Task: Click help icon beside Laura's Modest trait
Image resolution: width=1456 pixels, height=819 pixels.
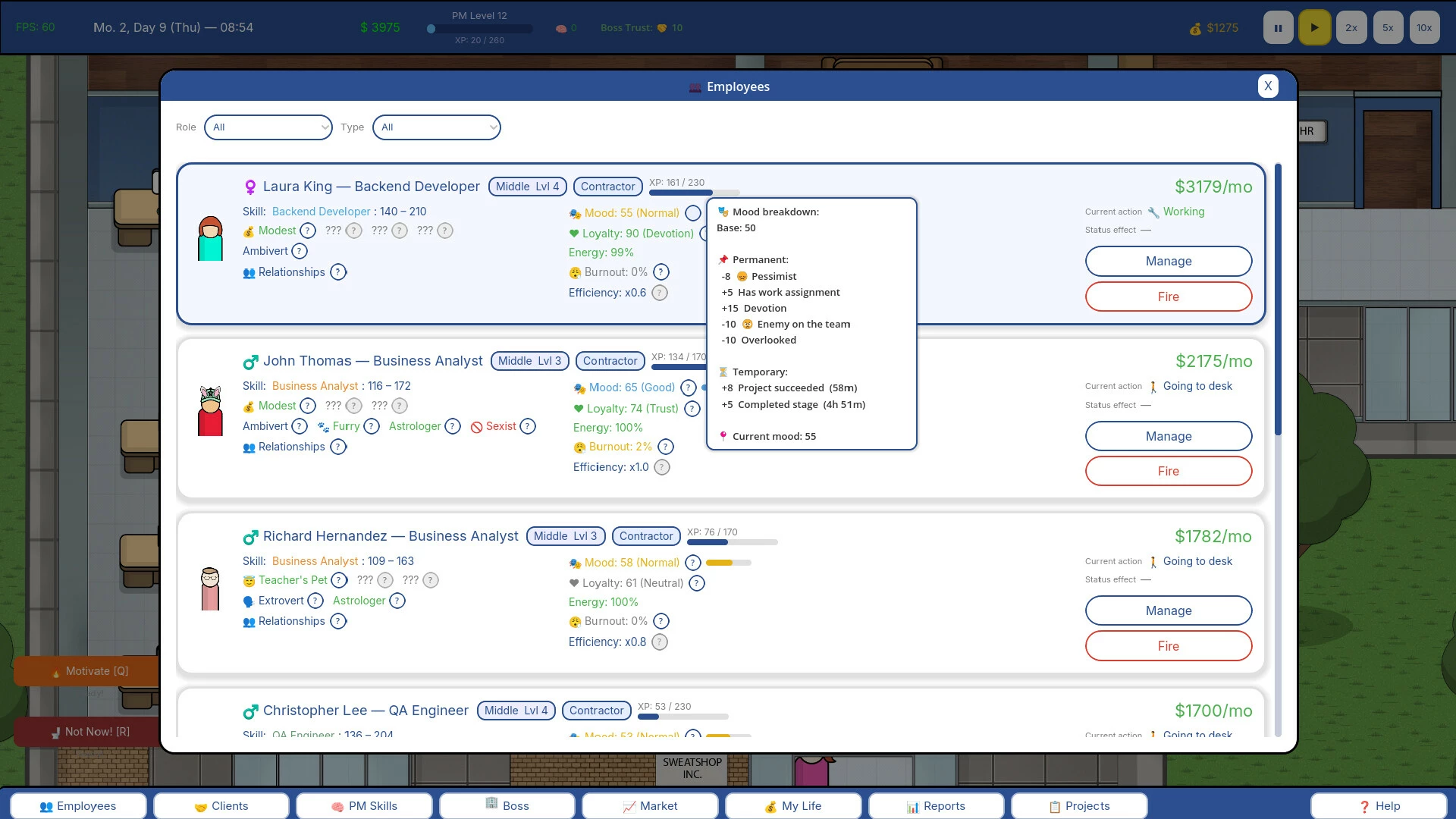Action: (308, 231)
